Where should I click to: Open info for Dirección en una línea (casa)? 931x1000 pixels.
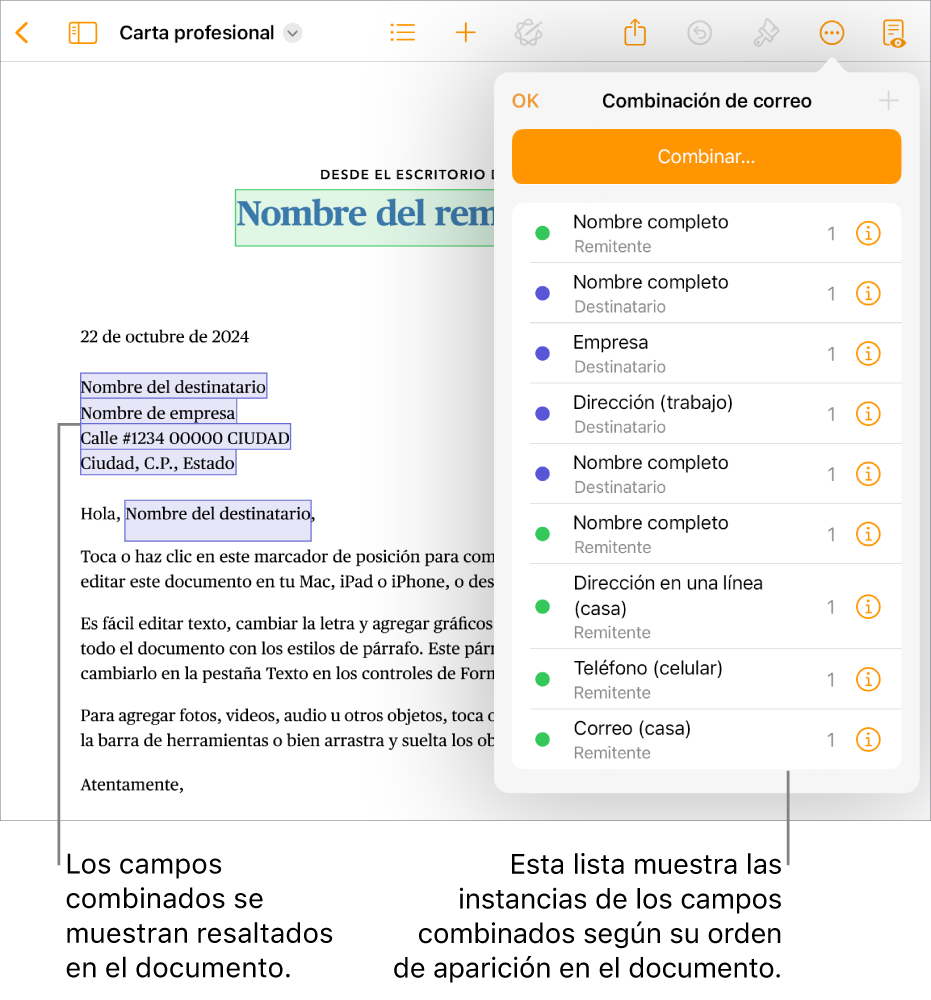click(x=868, y=607)
